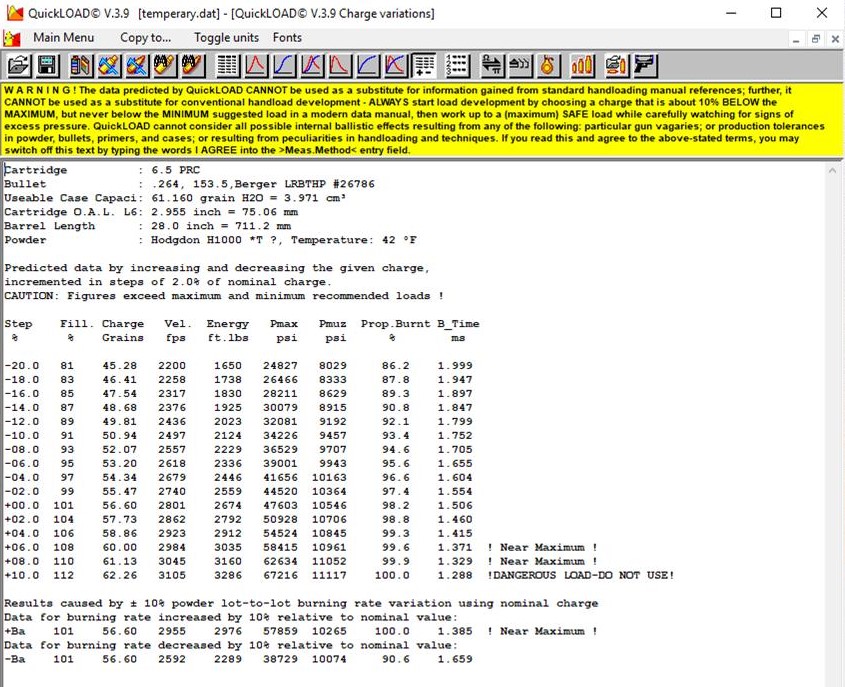
Task: Click Pmuz 11117 in the +10.0 row
Action: [x=329, y=576]
